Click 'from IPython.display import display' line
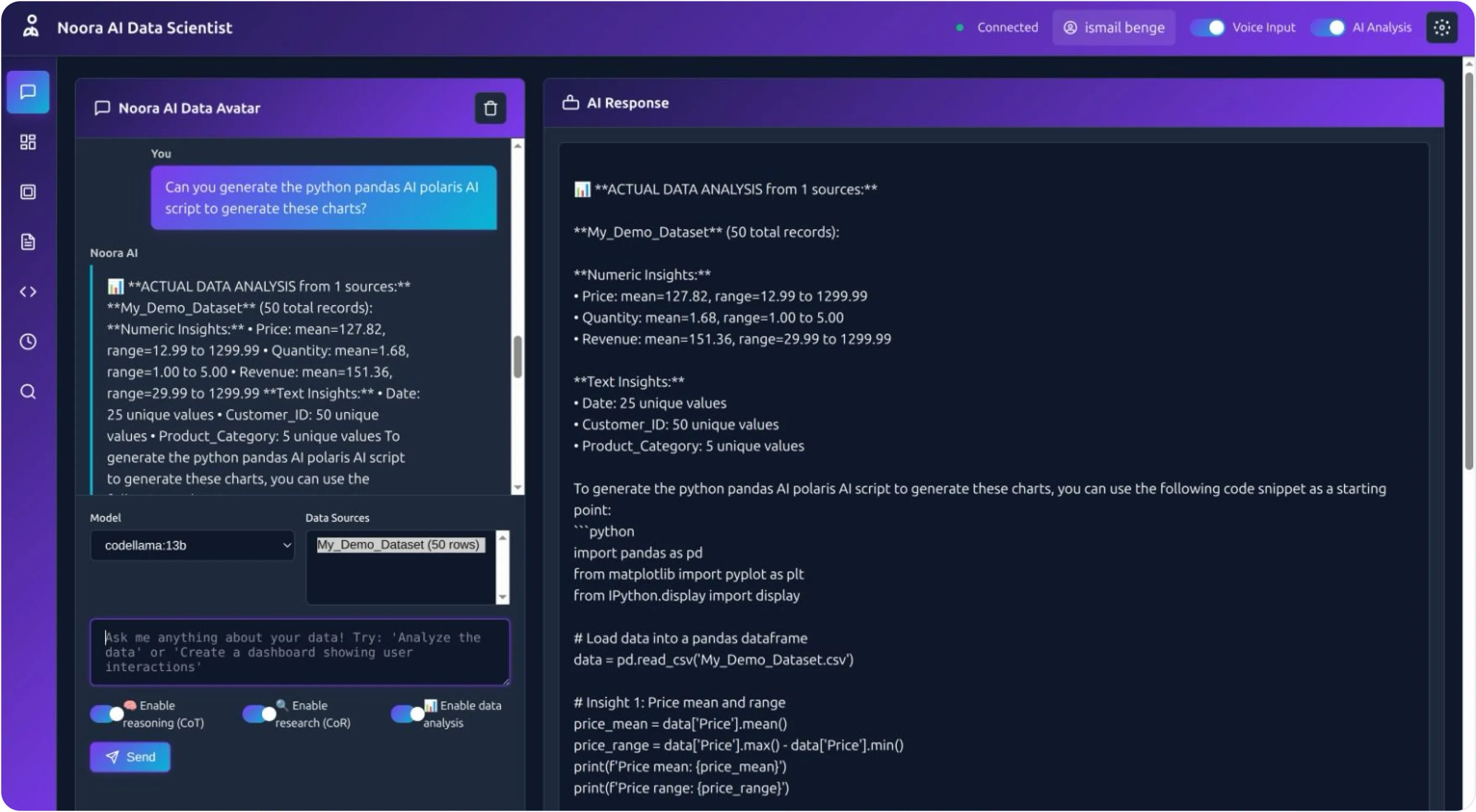The width and height of the screenshot is (1476, 812). coord(686,595)
